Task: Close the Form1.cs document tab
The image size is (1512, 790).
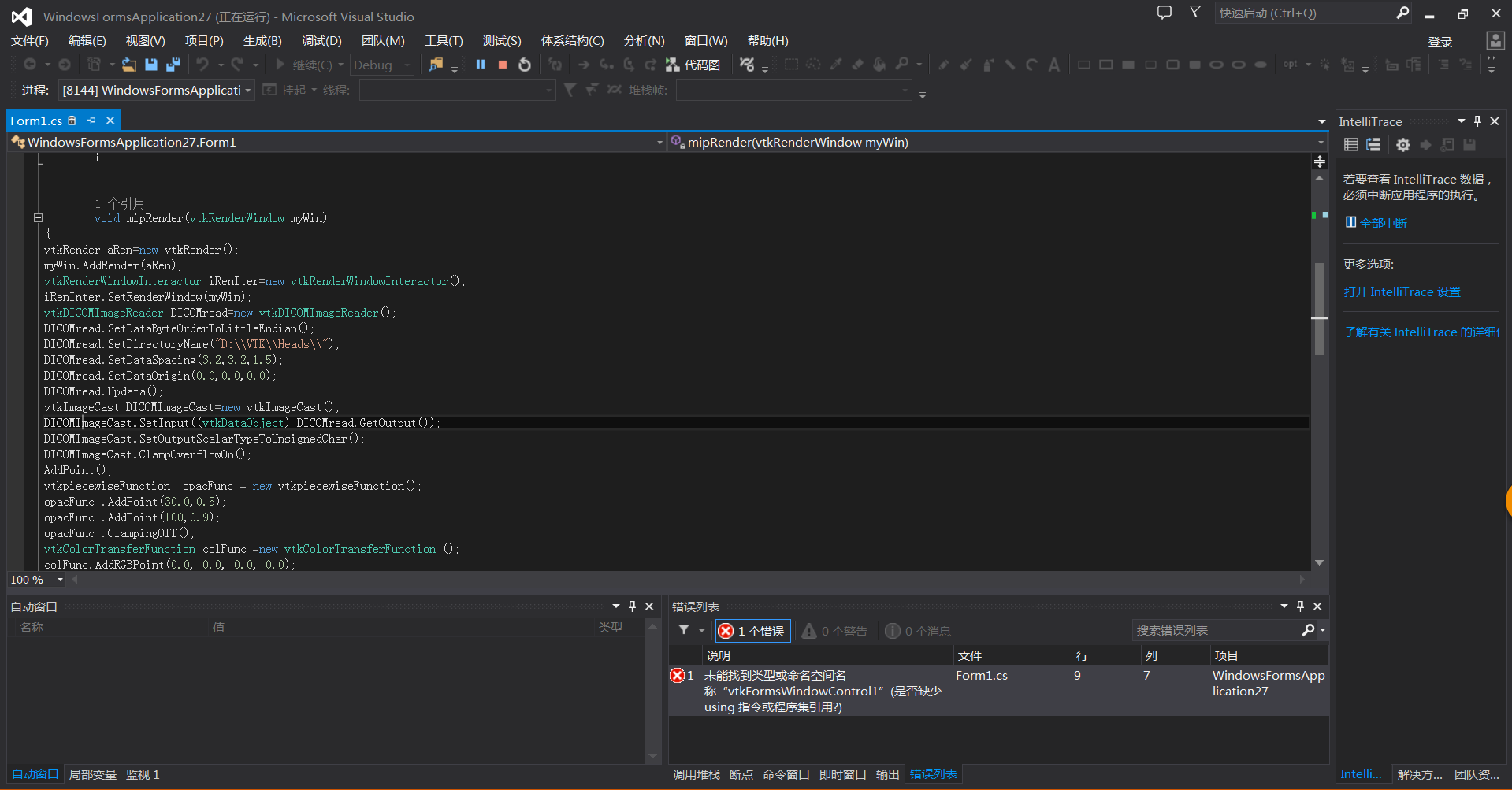Action: [x=110, y=121]
